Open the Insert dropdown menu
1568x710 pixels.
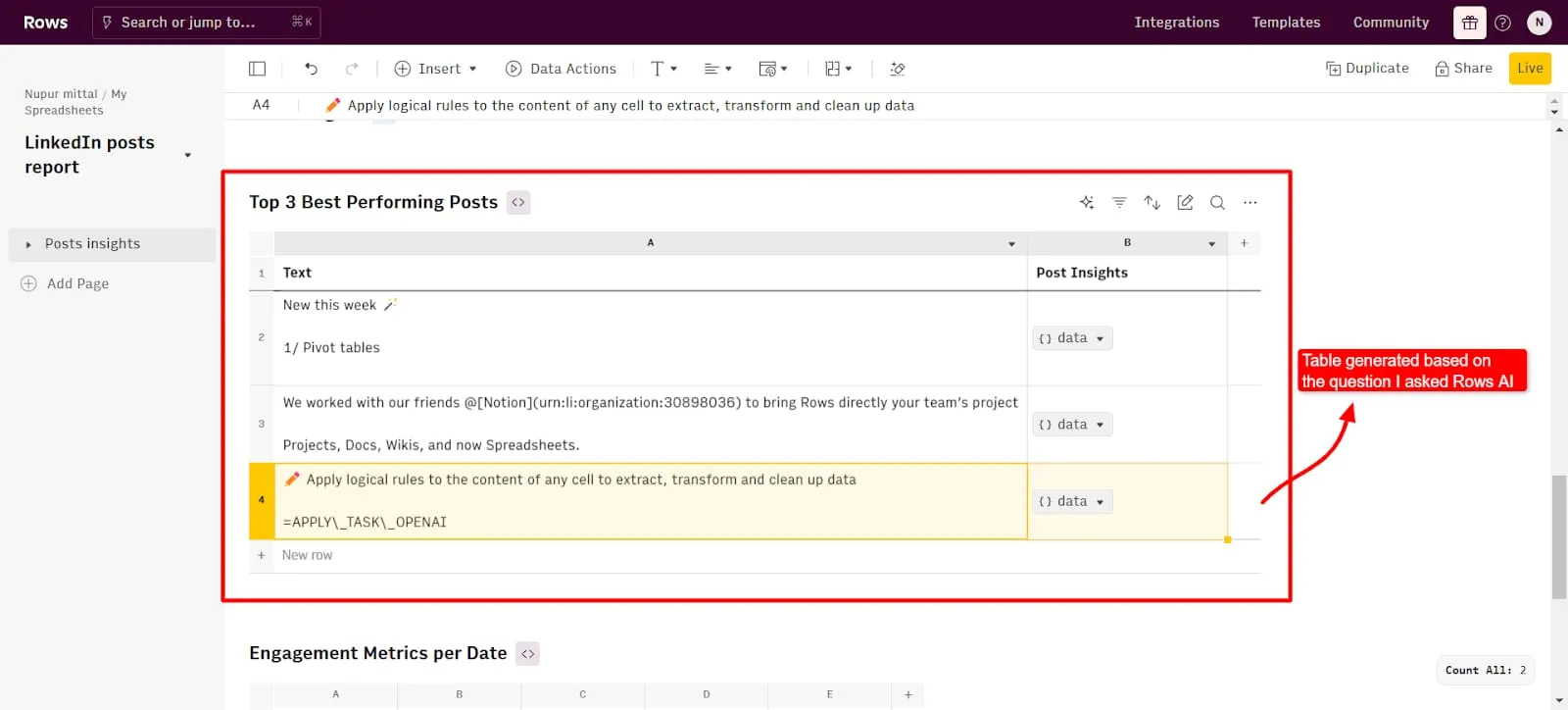[436, 69]
